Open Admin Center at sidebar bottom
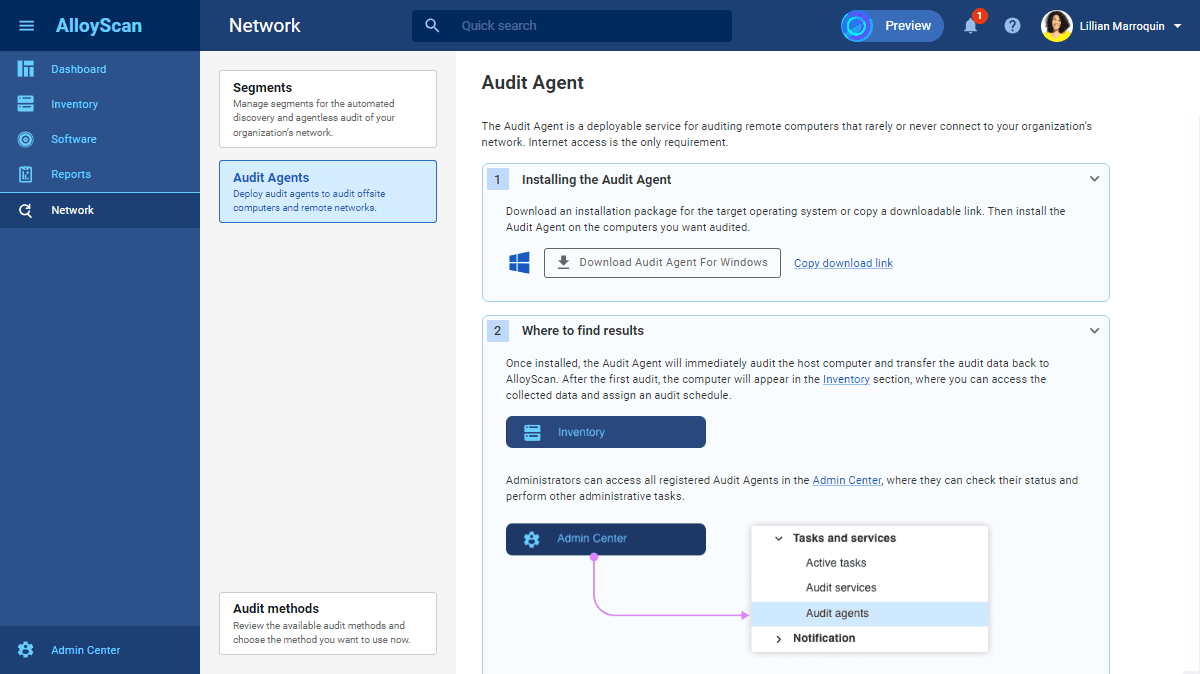1200x674 pixels. (x=100, y=650)
